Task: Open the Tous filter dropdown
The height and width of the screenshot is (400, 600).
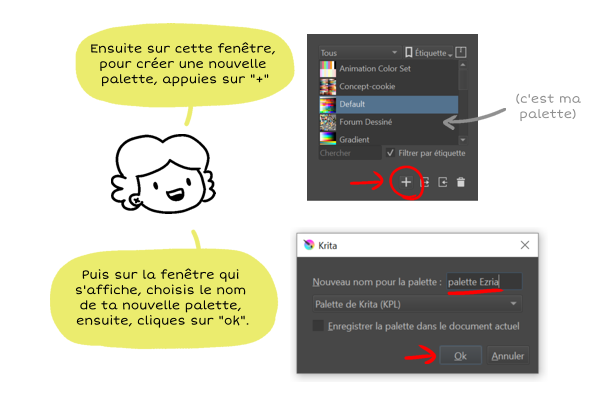Action: coord(359,52)
